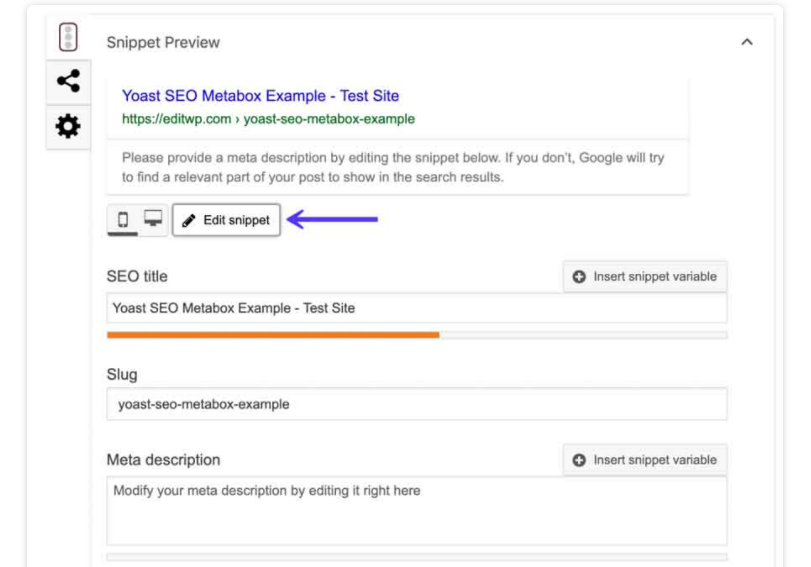Click the Meta description text area
The height and width of the screenshot is (567, 811).
tap(416, 510)
